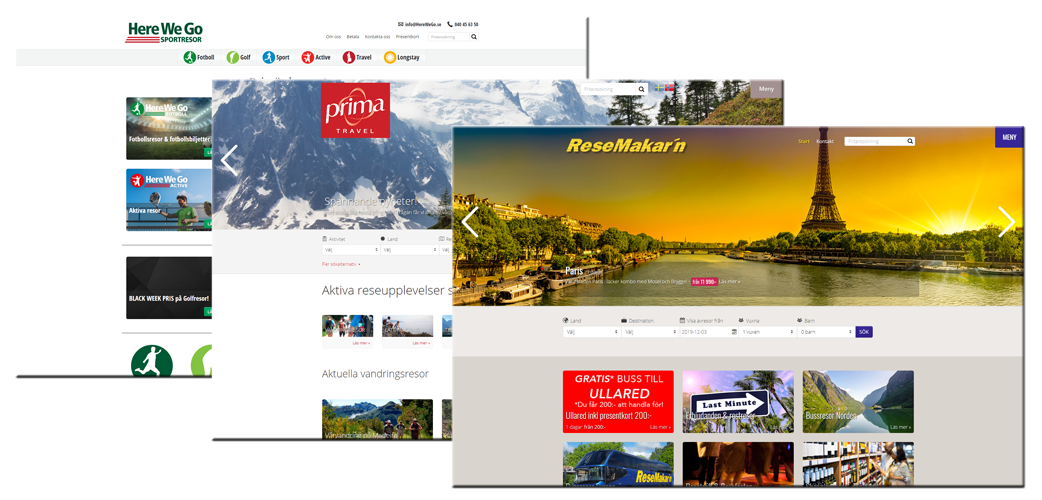Open Fotbollsresor & fotbollsbiljetter banner
The width and height of the screenshot is (1042, 500).
point(169,128)
